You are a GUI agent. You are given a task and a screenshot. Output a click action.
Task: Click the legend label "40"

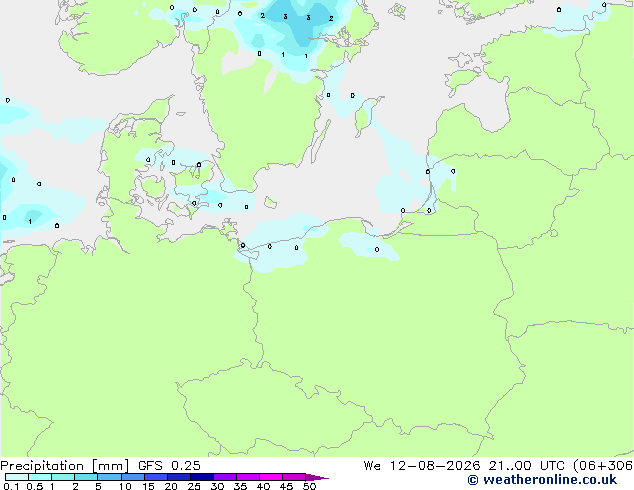click(263, 486)
